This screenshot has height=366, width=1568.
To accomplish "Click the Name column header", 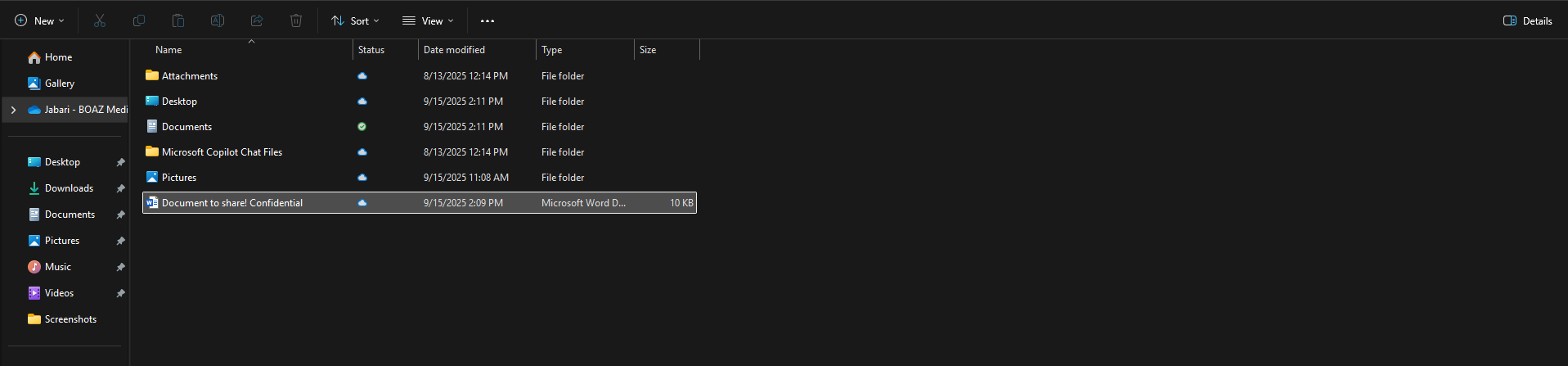I will tap(168, 50).
